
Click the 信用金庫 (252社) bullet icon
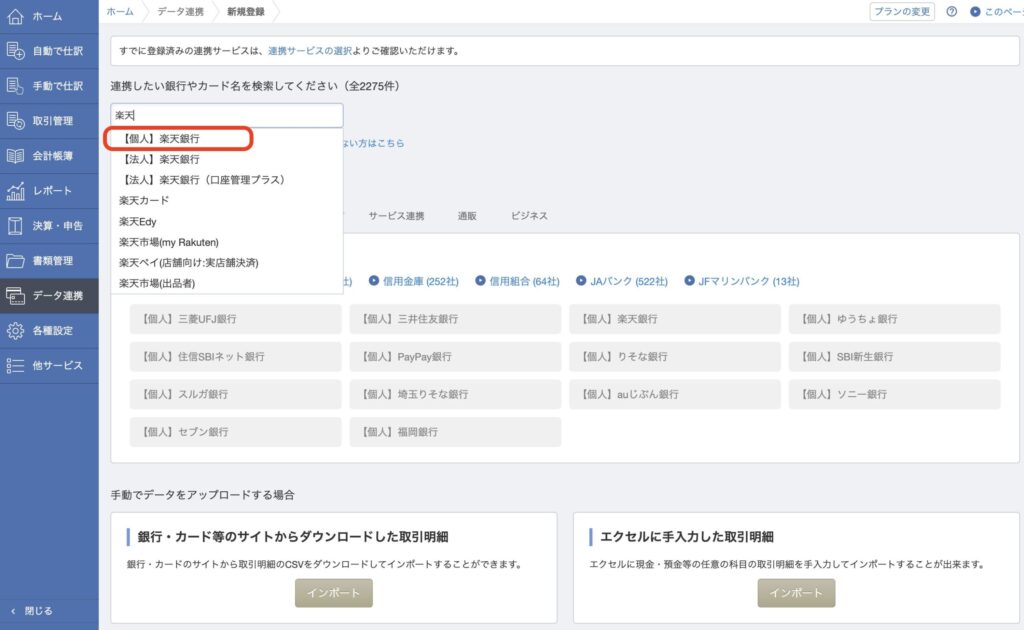[x=374, y=280]
